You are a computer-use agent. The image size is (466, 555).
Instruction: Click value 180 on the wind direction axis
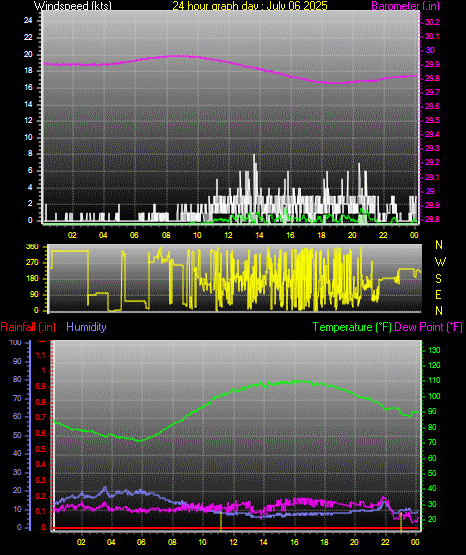pyautogui.click(x=32, y=279)
